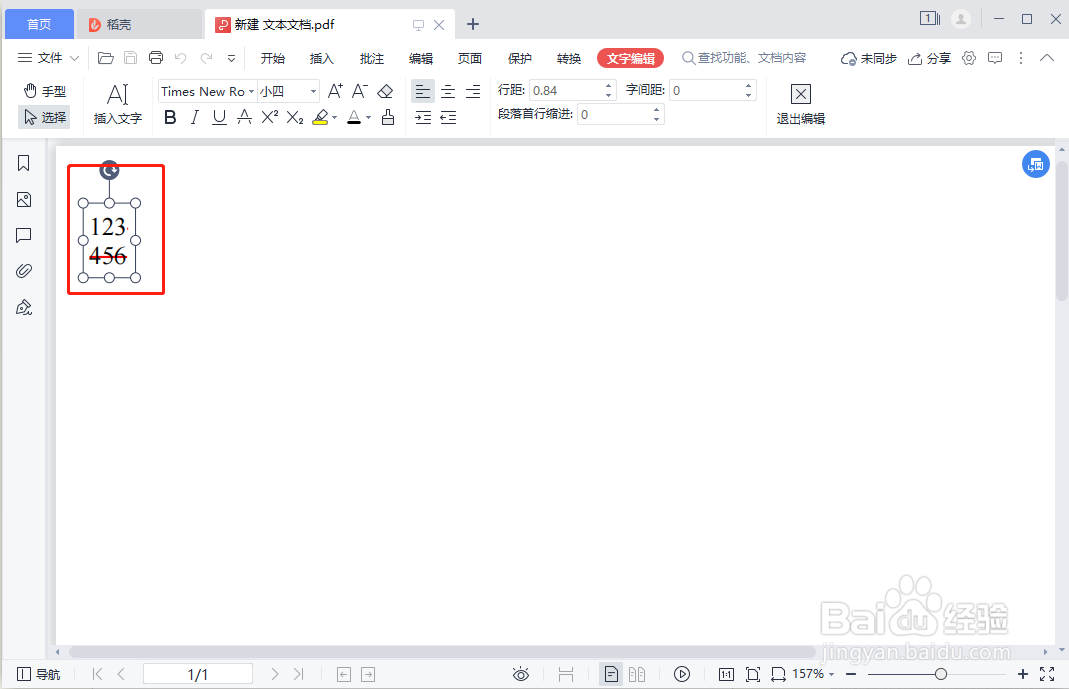Select the superscript icon
1069x689 pixels.
point(267,117)
